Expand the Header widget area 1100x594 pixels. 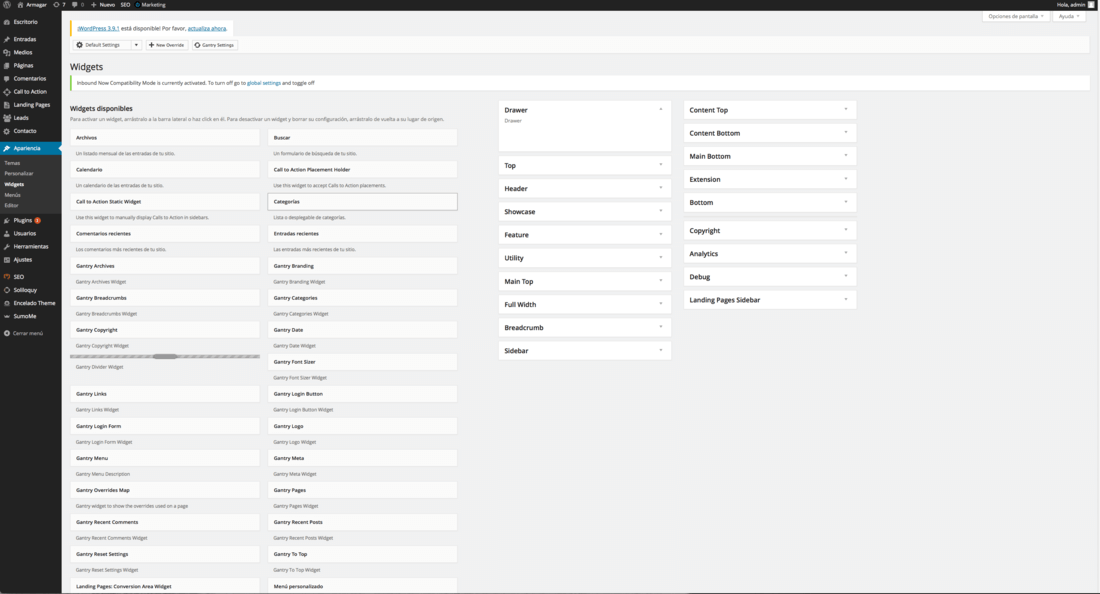660,188
